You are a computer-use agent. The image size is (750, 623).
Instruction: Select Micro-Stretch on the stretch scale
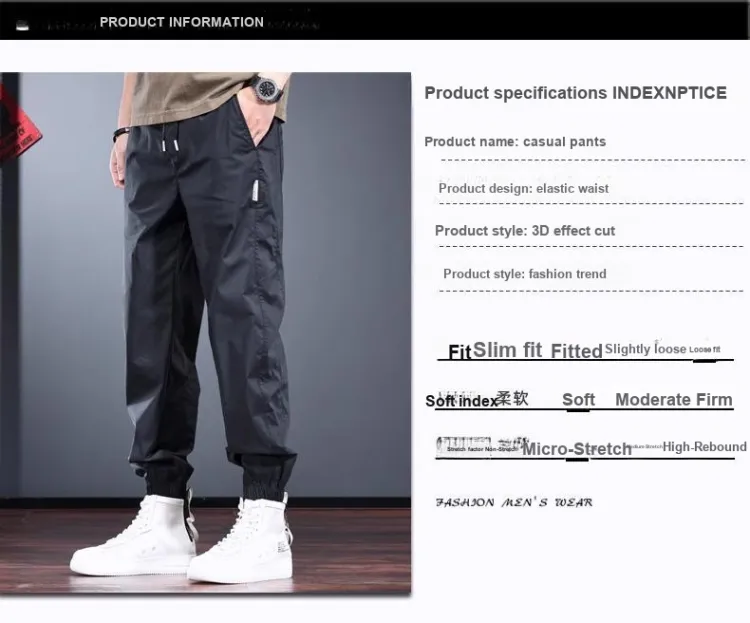[x=577, y=449]
